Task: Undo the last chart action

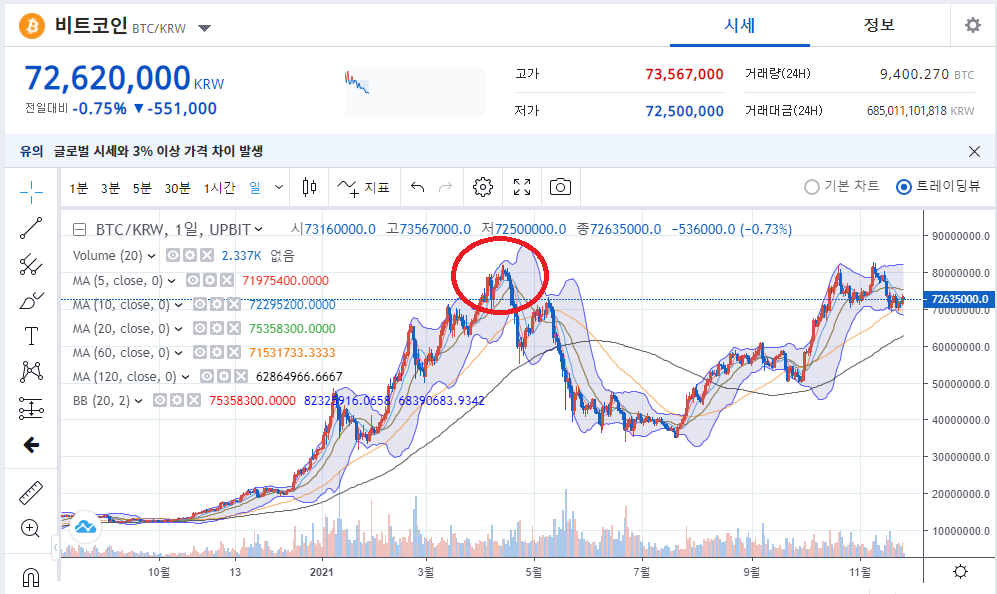Action: point(417,187)
